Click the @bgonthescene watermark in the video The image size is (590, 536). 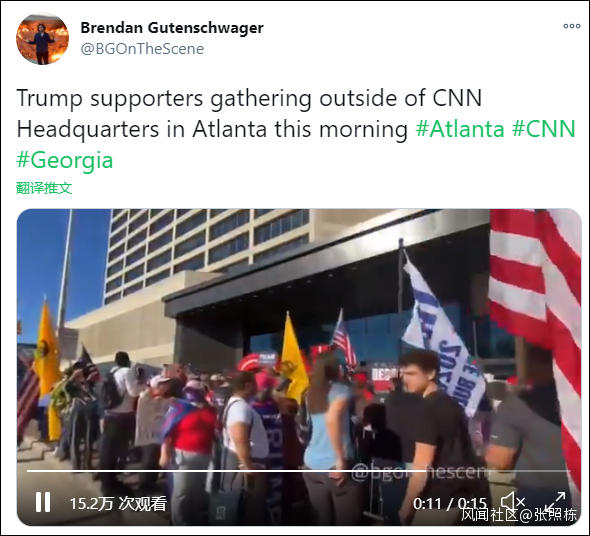click(421, 471)
